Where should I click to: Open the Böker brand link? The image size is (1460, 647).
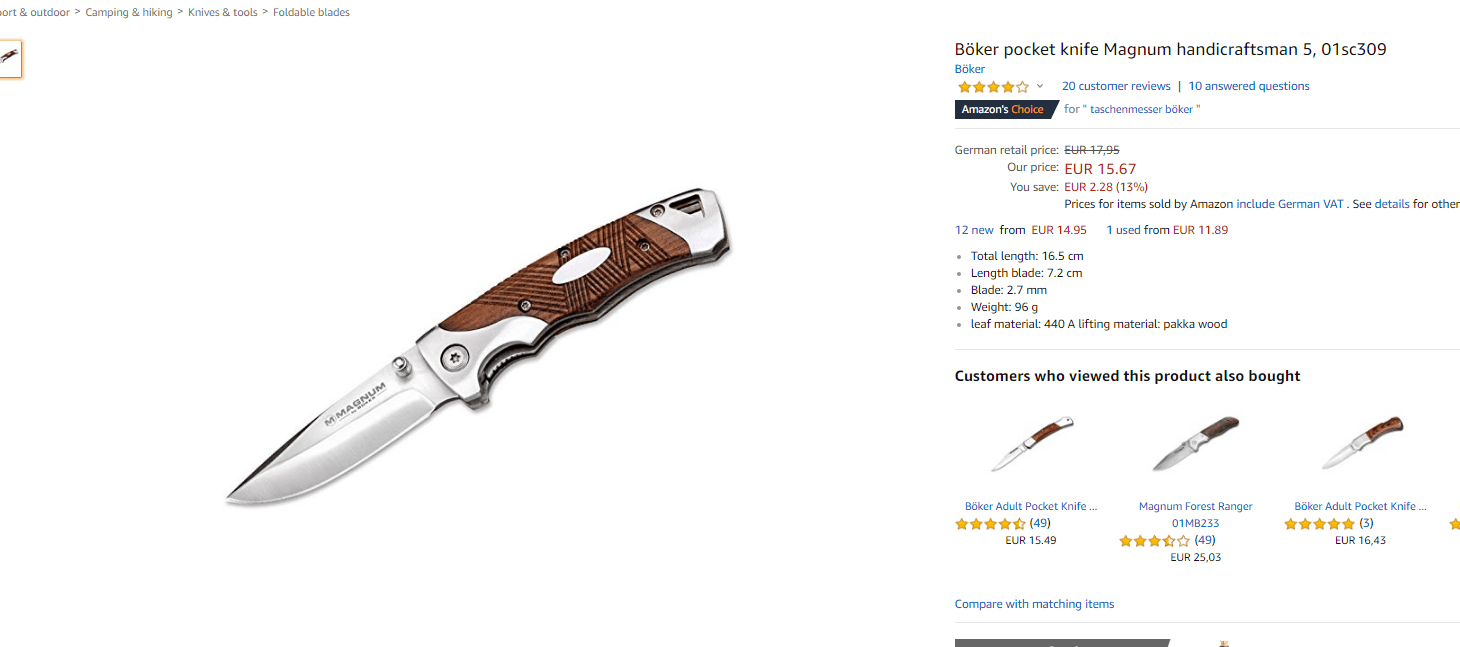970,69
